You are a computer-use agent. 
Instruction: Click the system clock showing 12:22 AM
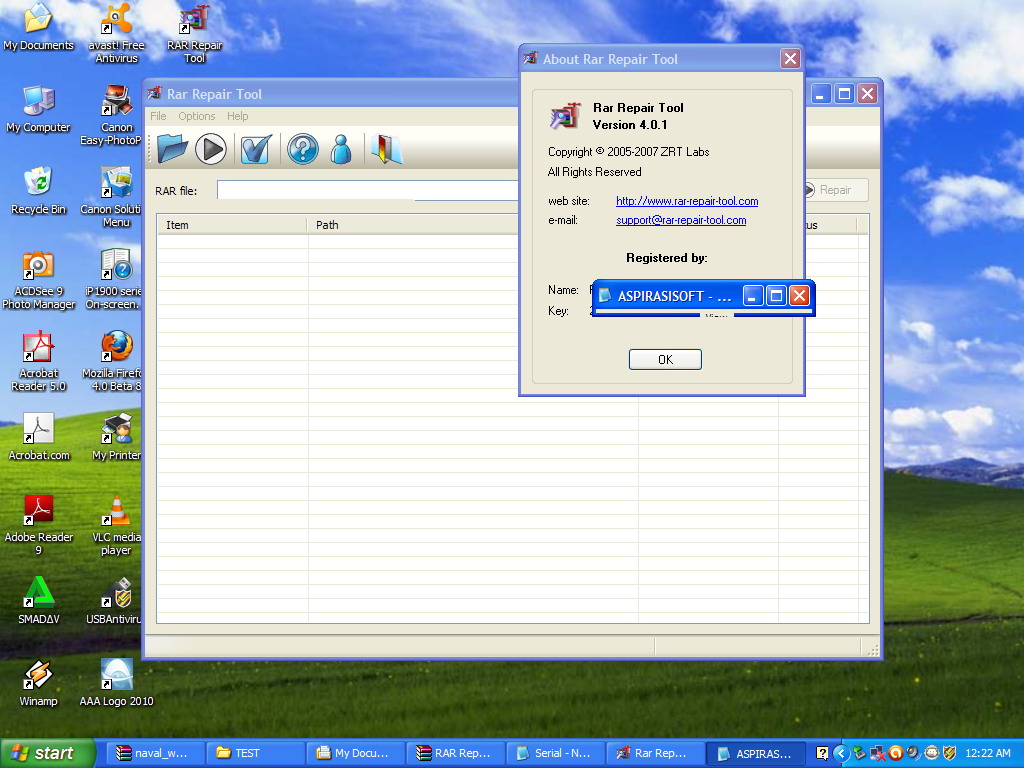pyautogui.click(x=987, y=754)
